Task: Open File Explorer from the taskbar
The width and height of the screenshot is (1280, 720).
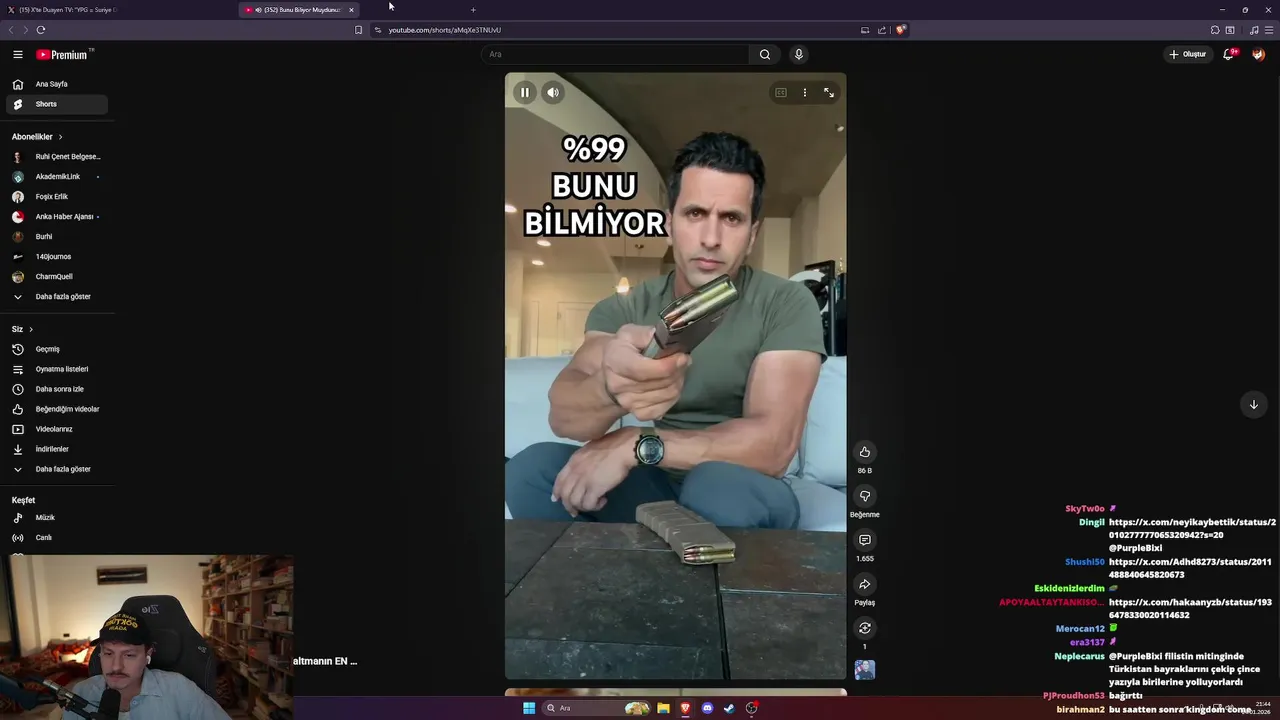Action: 663,708
